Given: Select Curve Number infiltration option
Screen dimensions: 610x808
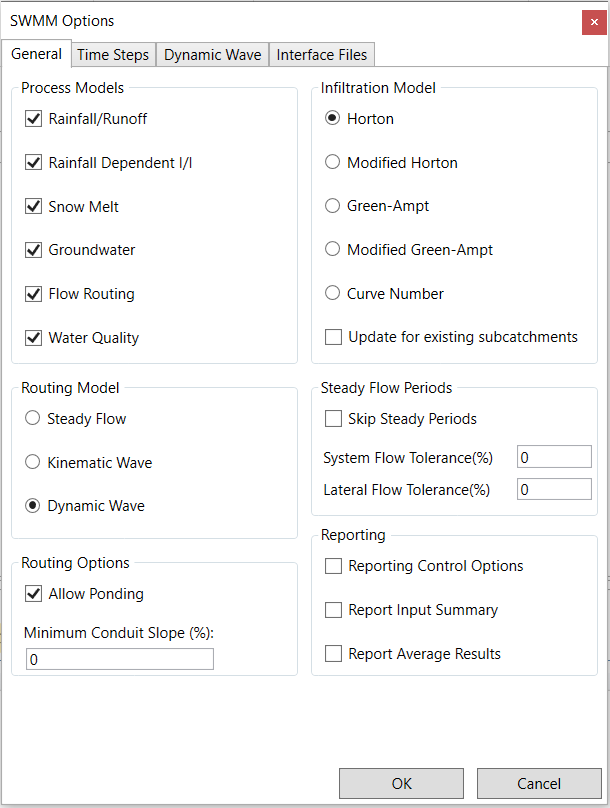Looking at the screenshot, I should [333, 294].
